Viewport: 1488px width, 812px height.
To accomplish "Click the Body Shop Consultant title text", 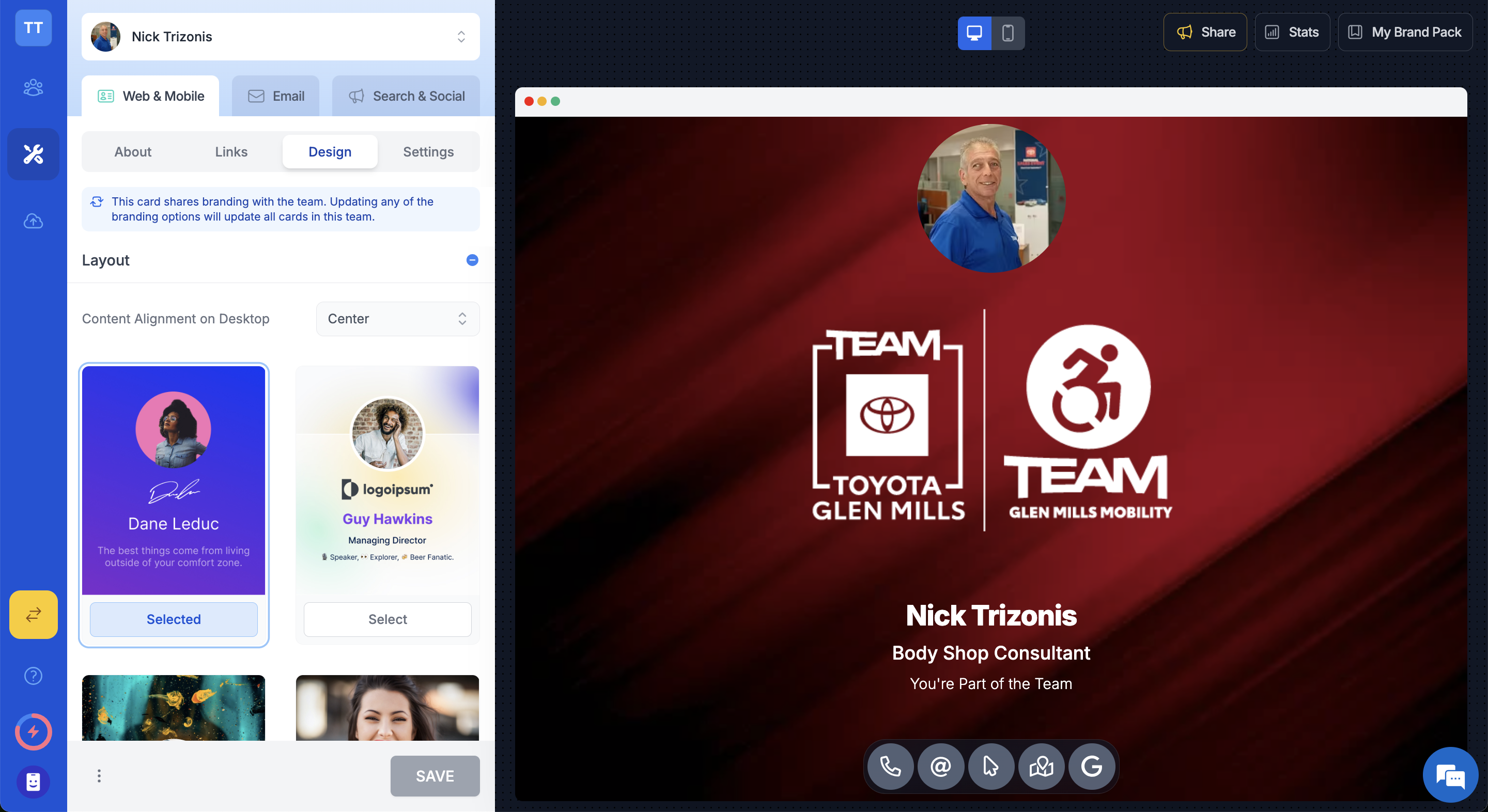I will (x=991, y=652).
